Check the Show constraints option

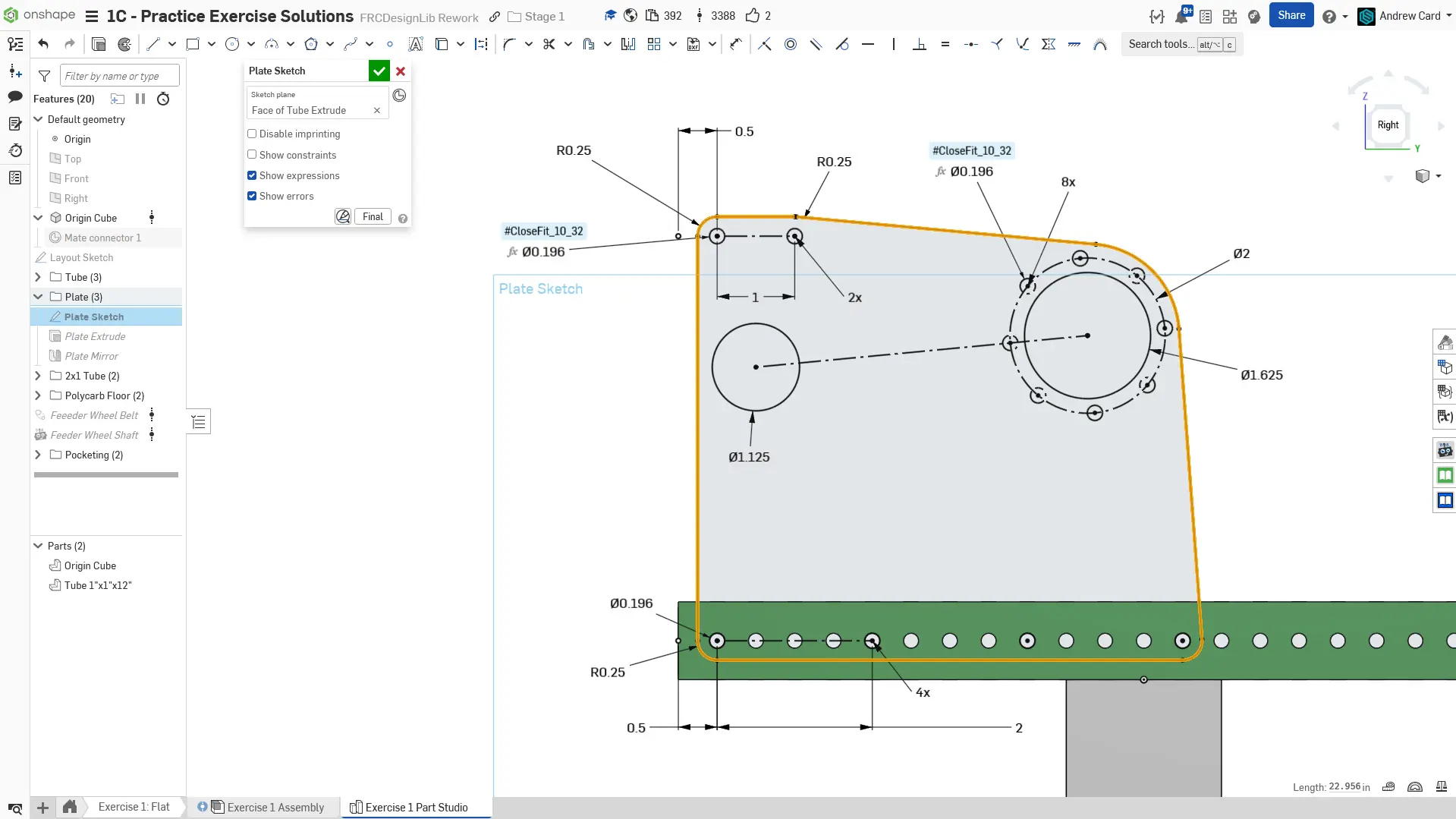(252, 155)
